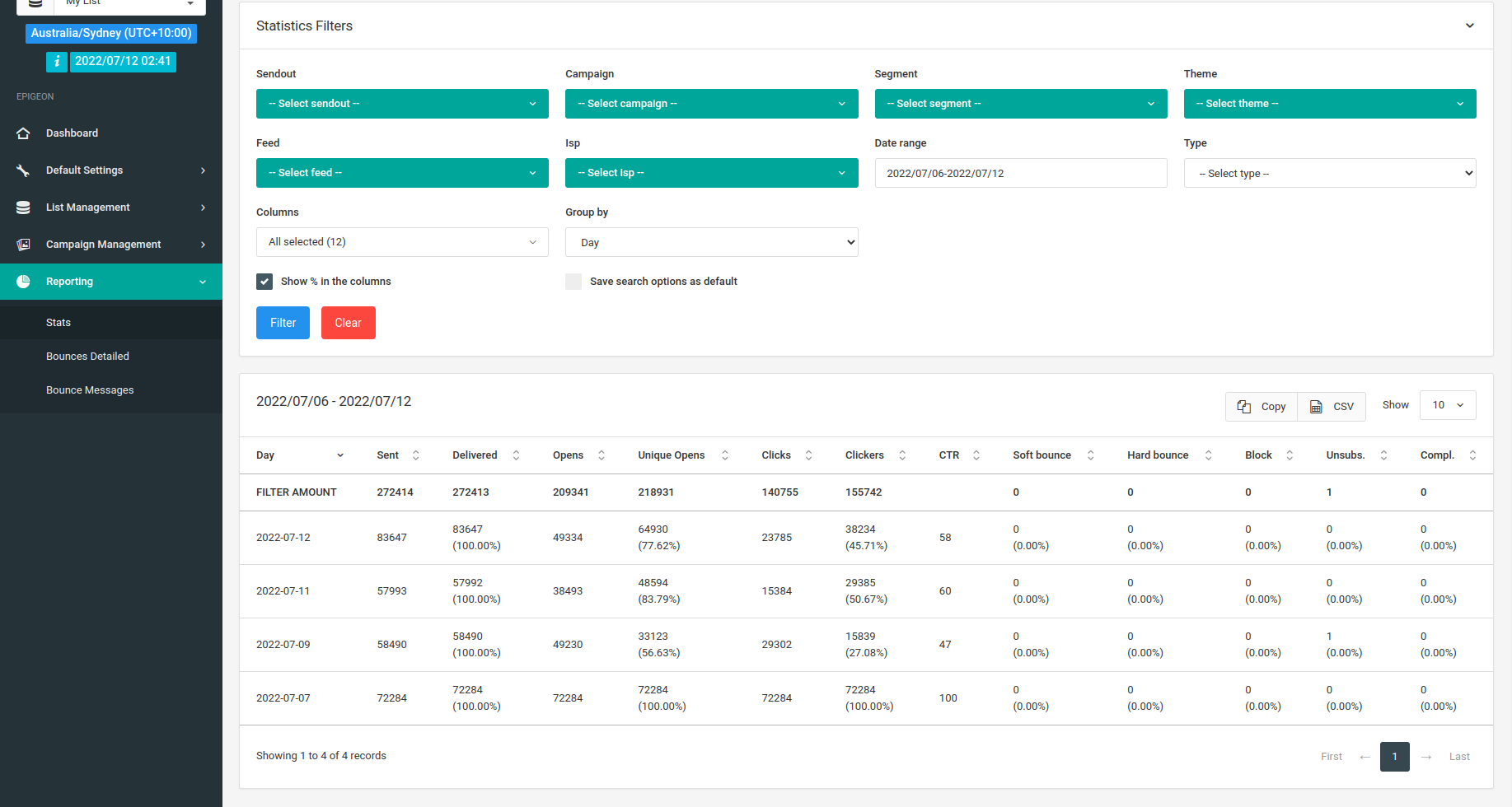Open the Group by dropdown showing Day
The image size is (1512, 807).
click(x=711, y=241)
